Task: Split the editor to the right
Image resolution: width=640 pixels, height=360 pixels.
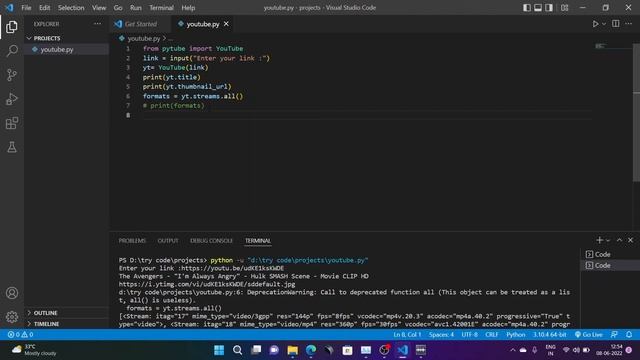Action: pos(616,24)
